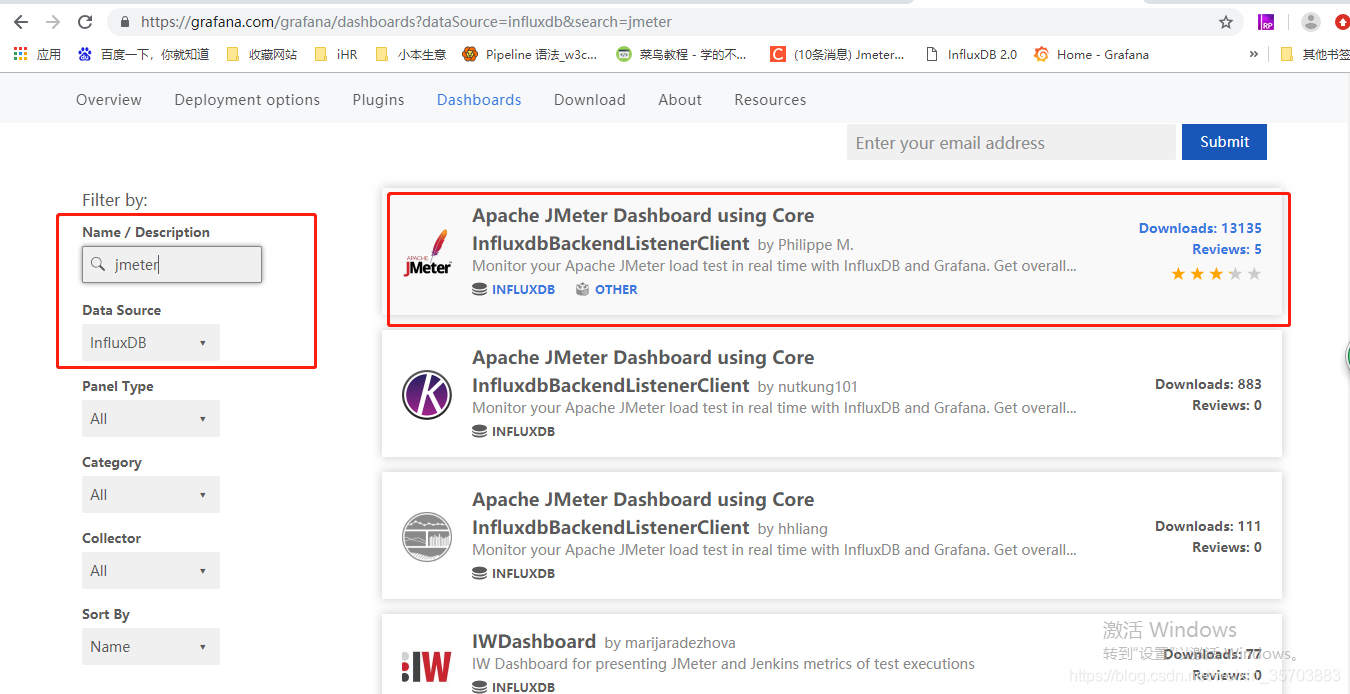The width and height of the screenshot is (1350, 694).
Task: Open the 小本生意 bookmark folder
Action: [x=411, y=54]
